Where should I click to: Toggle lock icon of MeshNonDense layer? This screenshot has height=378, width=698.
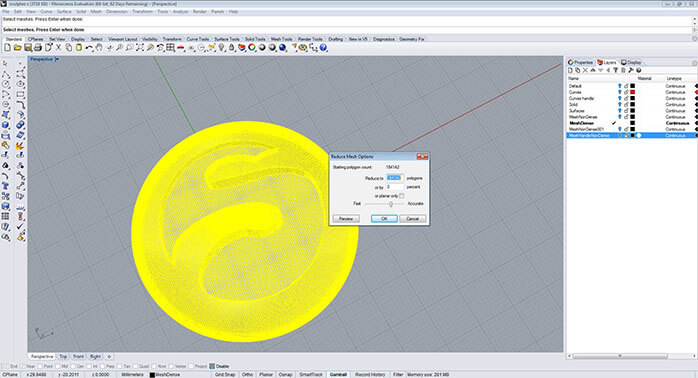click(626, 117)
